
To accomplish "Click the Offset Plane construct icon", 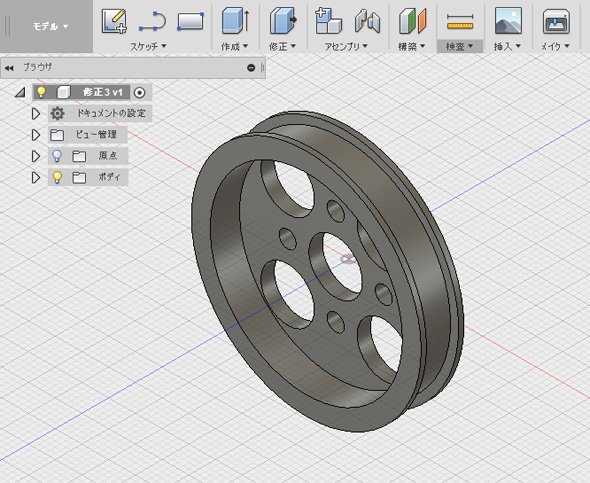I will click(x=412, y=21).
